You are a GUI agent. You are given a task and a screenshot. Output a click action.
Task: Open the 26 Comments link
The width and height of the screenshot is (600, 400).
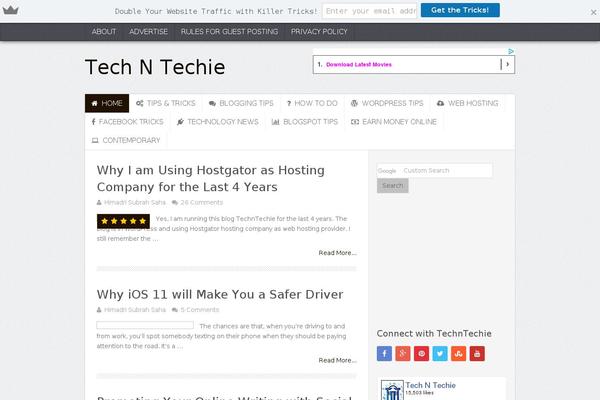point(201,202)
